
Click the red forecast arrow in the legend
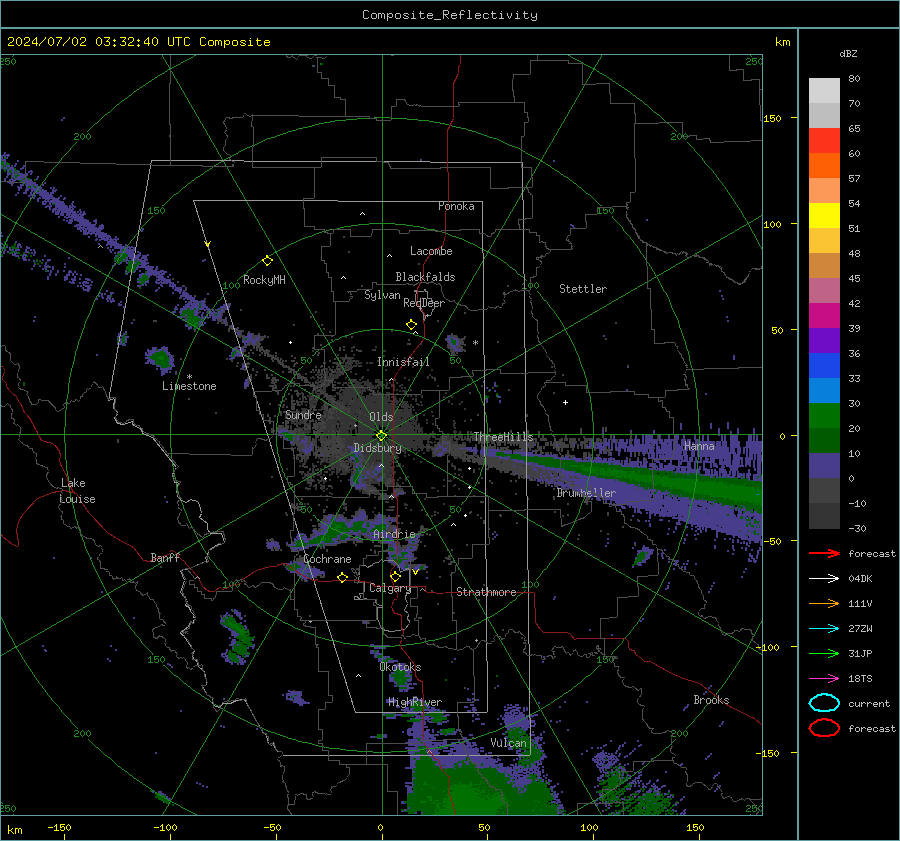click(x=824, y=553)
